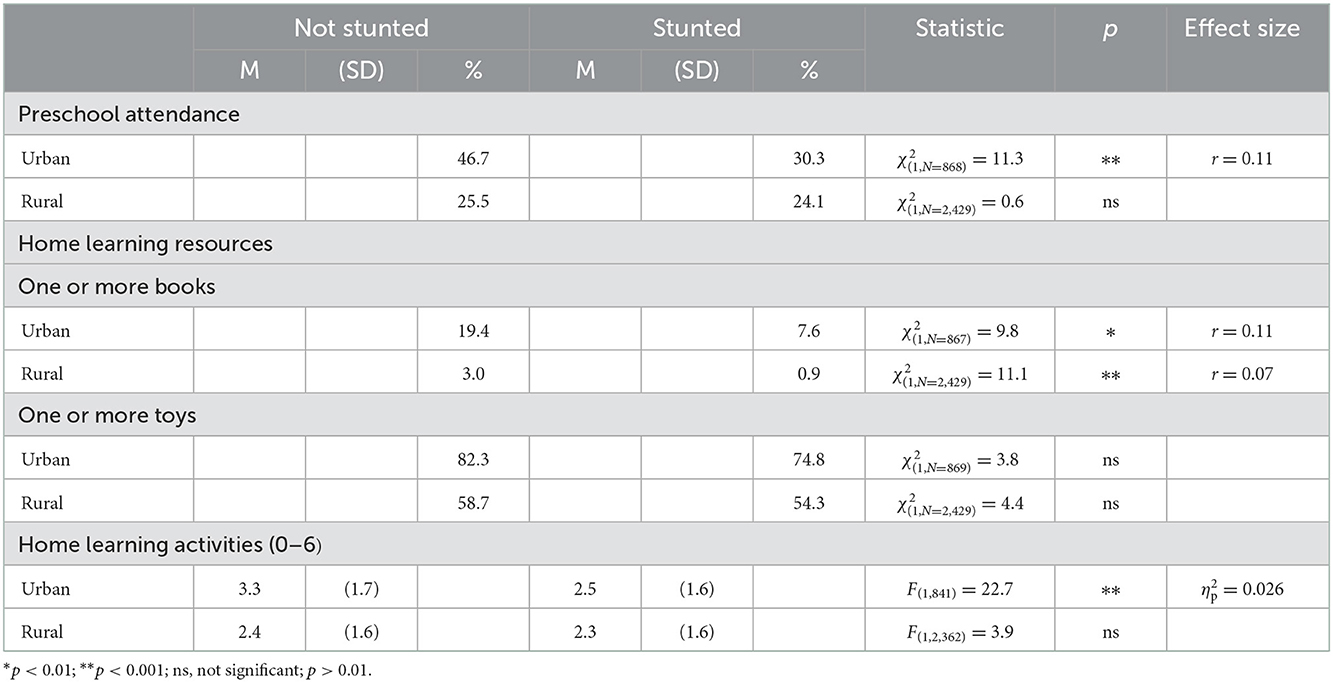Select the 'Effect size' header cell

1242,50
